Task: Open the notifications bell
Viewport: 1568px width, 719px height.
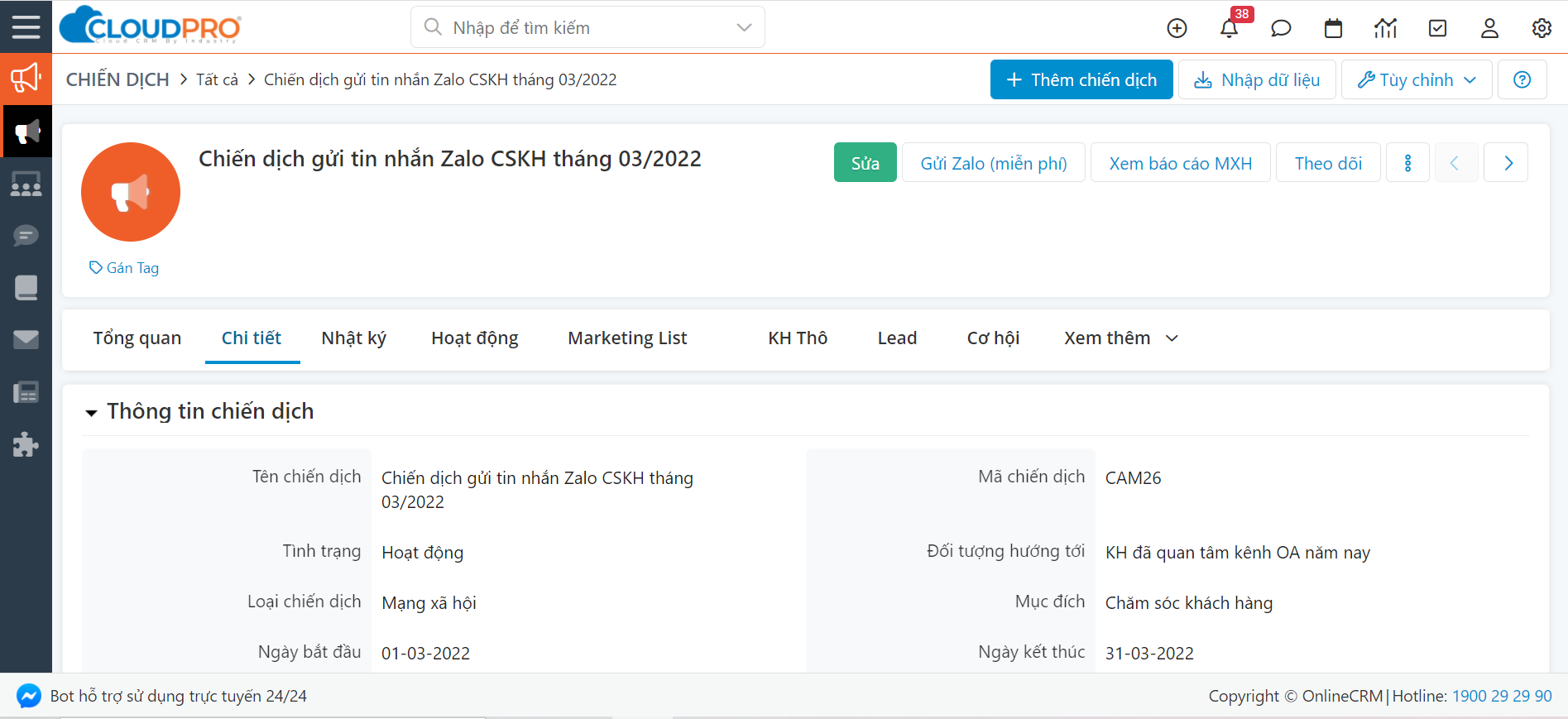Action: tap(1229, 28)
